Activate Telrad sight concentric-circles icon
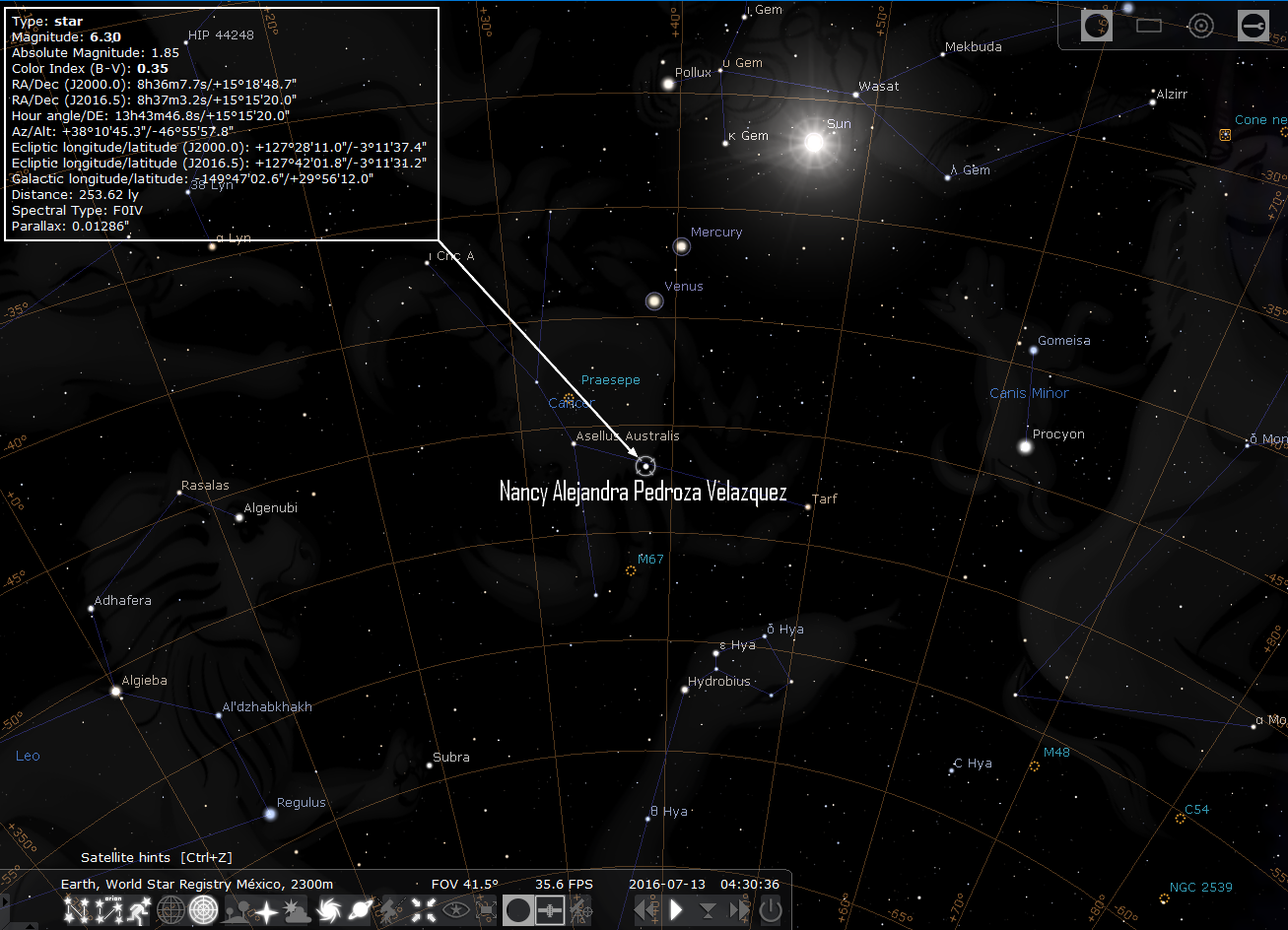1288x930 pixels. [1200, 26]
